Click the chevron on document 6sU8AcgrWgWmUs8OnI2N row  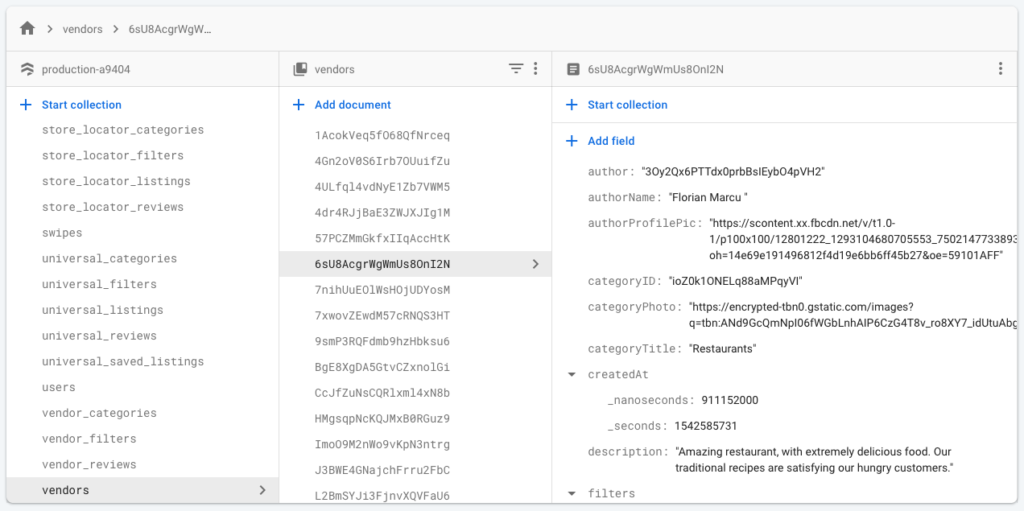point(536,264)
